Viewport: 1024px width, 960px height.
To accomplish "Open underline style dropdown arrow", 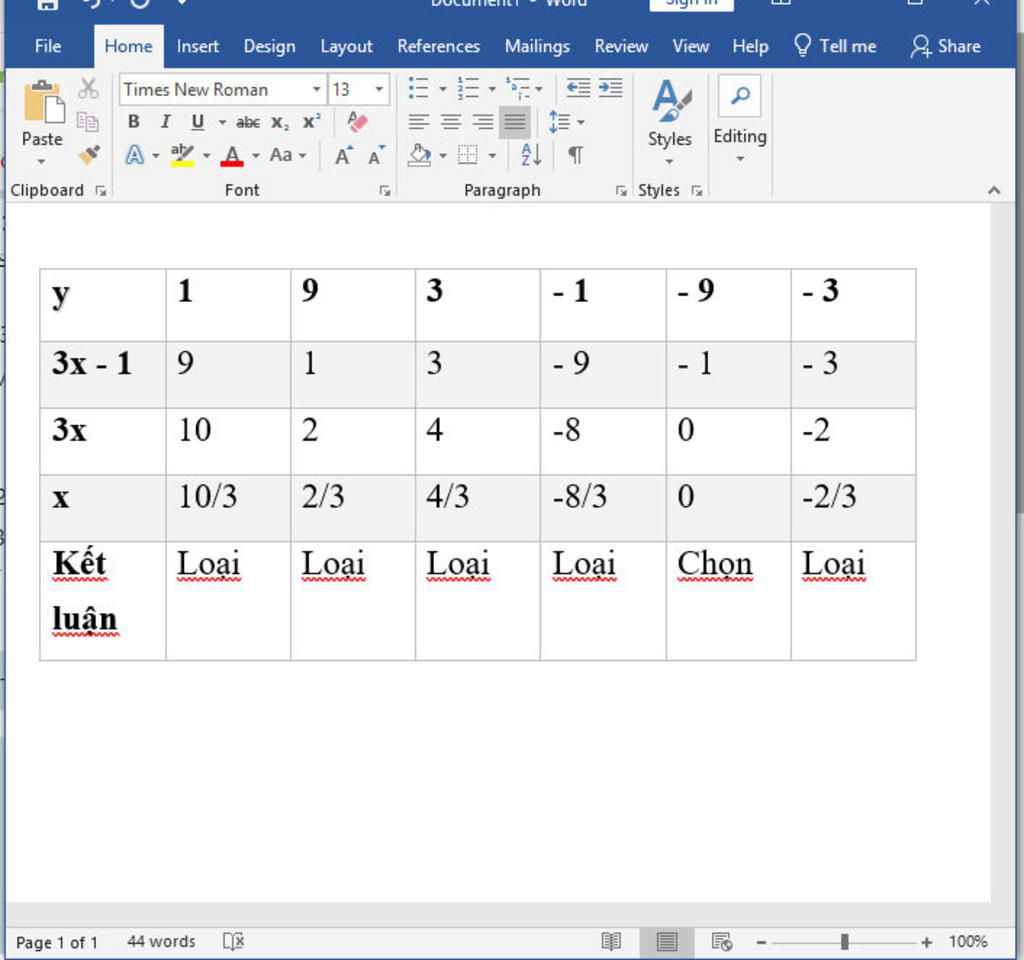I will click(x=222, y=122).
